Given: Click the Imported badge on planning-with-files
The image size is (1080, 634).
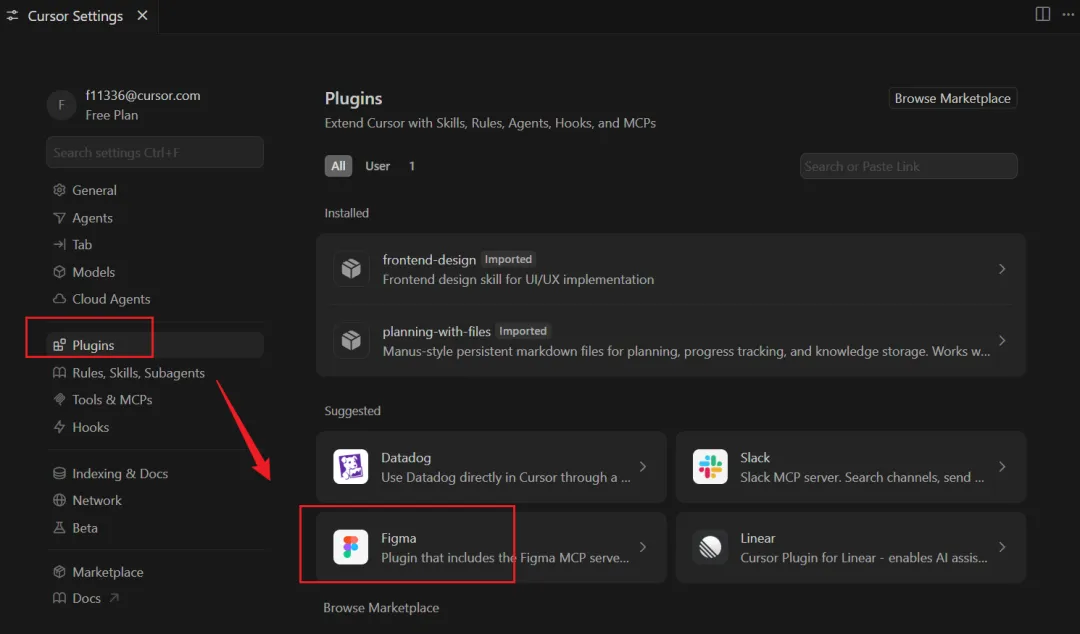Looking at the screenshot, I should pyautogui.click(x=523, y=331).
